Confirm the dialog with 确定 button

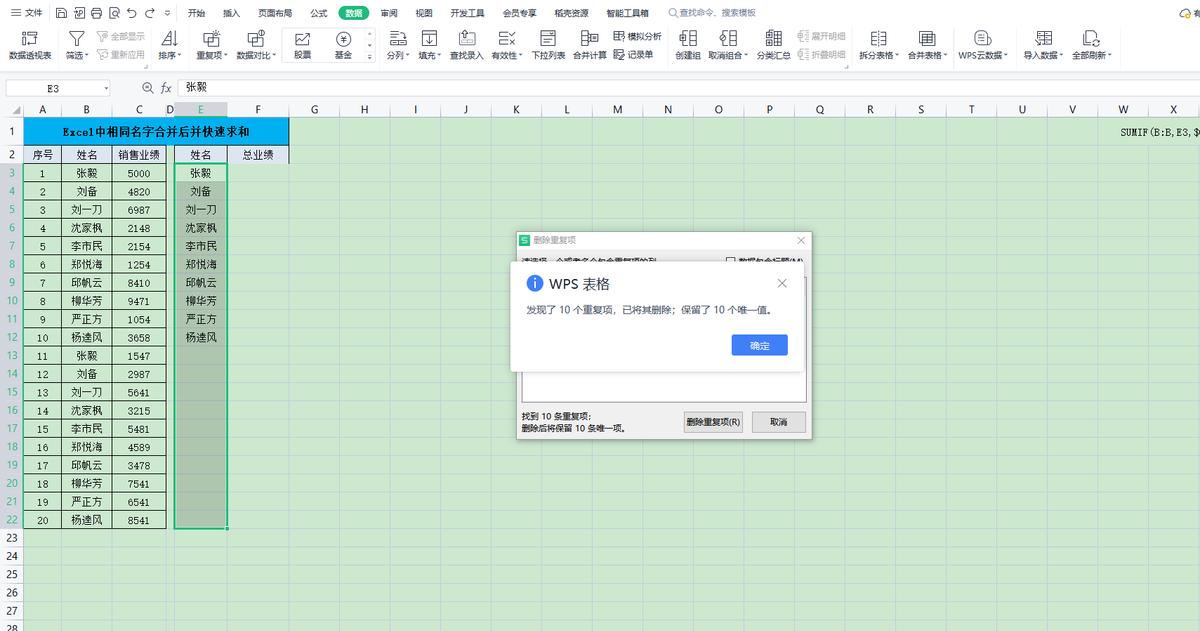(759, 343)
